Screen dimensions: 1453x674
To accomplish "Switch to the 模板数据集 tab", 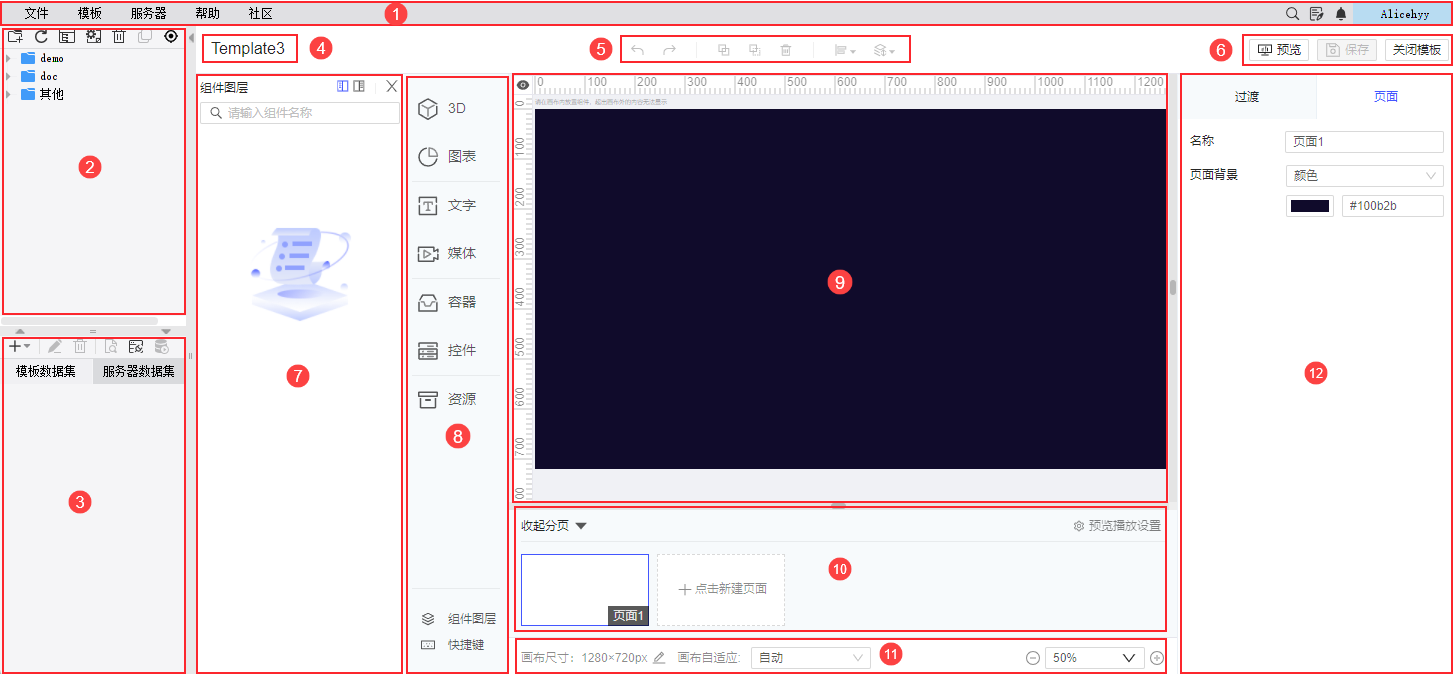I will click(x=46, y=372).
